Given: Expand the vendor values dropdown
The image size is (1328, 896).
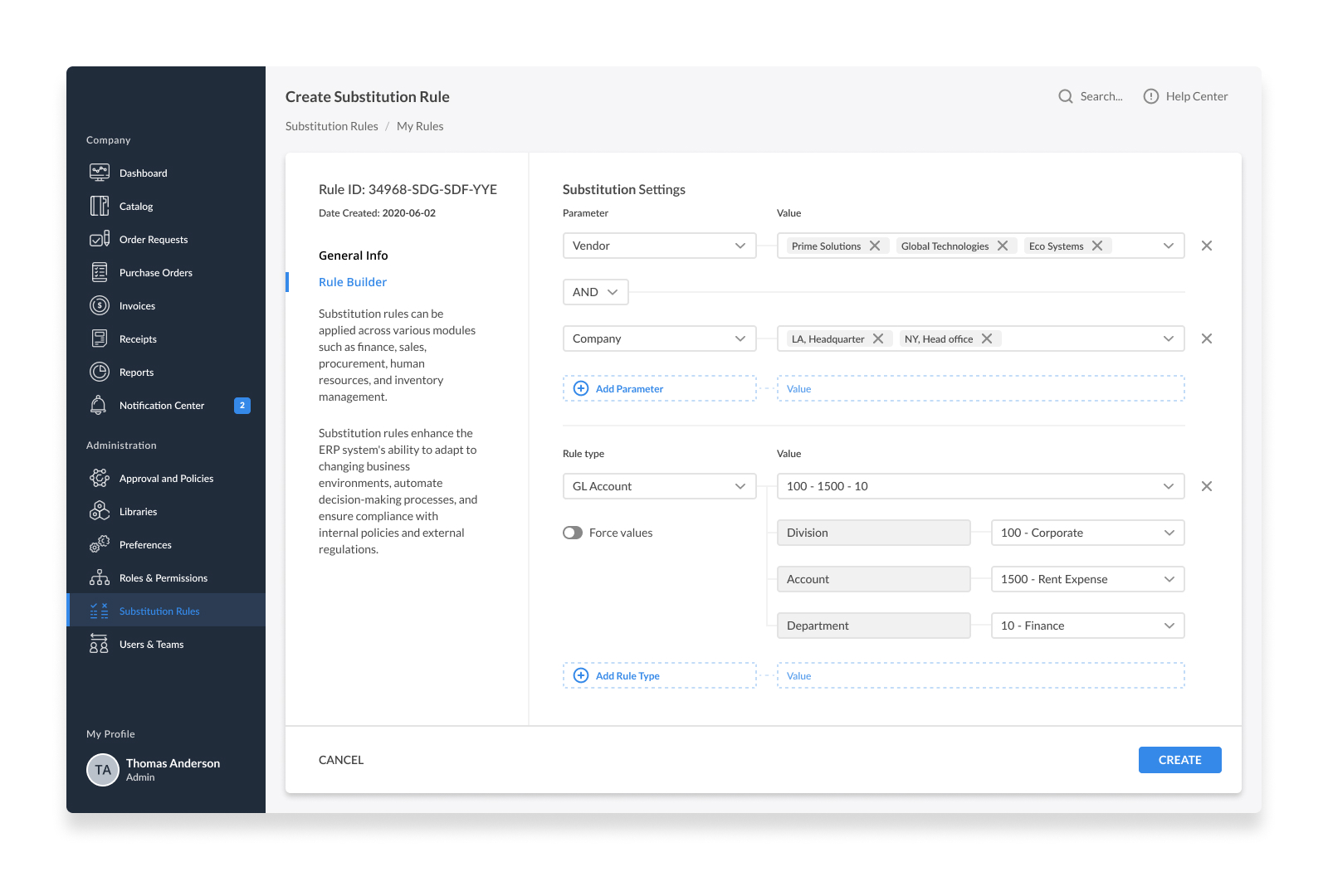Looking at the screenshot, I should click(x=1169, y=246).
